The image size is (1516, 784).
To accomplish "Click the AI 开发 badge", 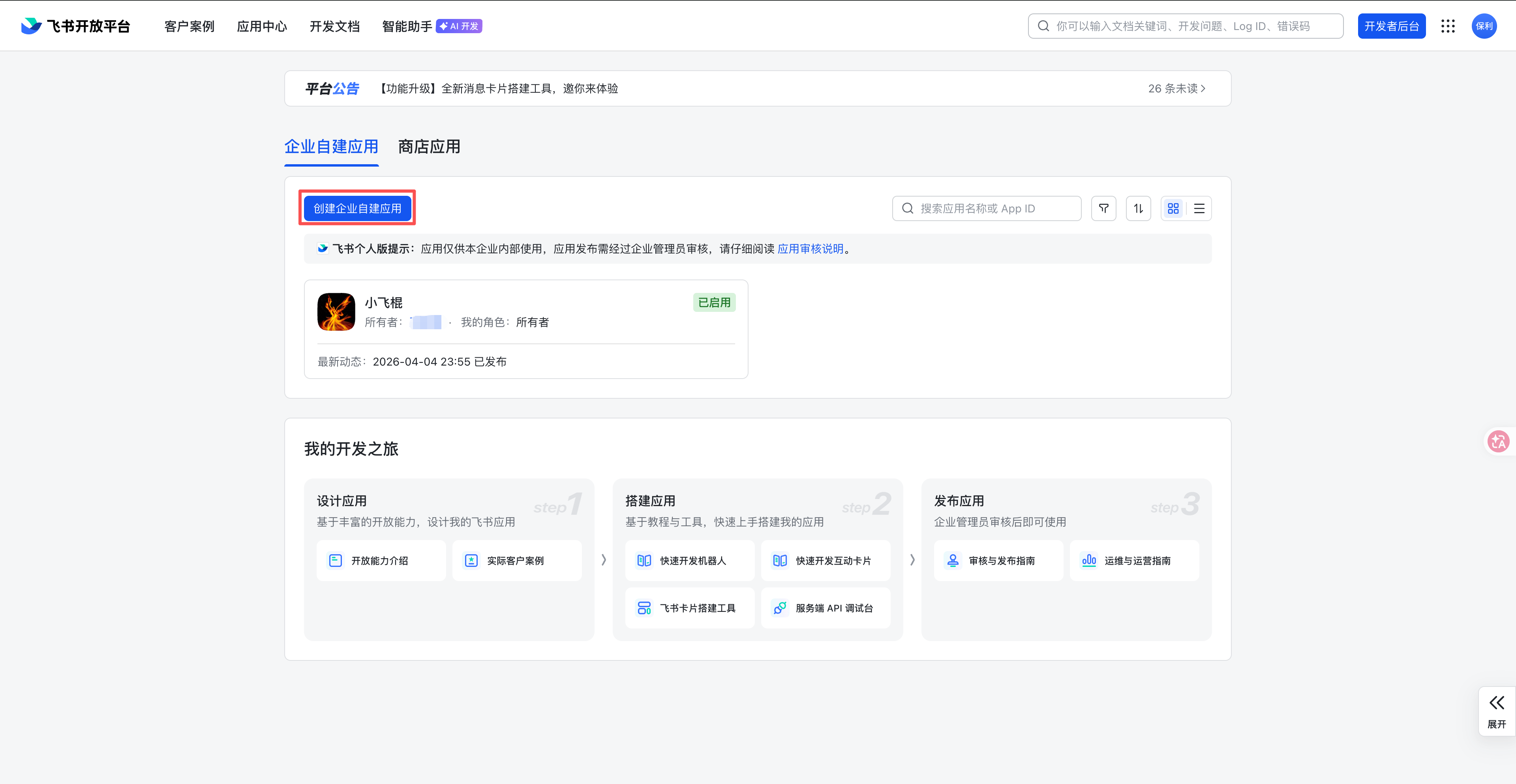I will 459,26.
